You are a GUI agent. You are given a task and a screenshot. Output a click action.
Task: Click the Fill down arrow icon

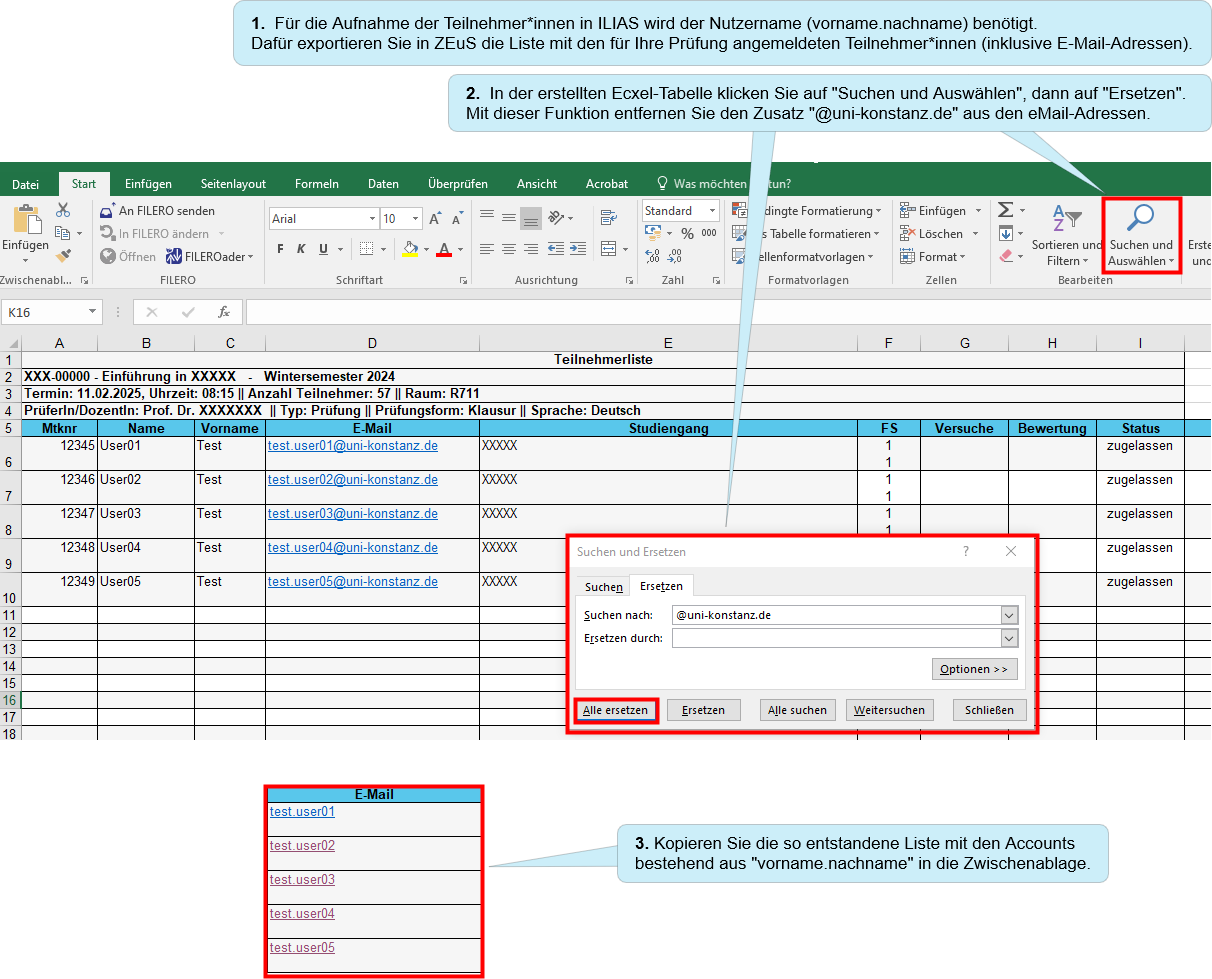[1006, 233]
